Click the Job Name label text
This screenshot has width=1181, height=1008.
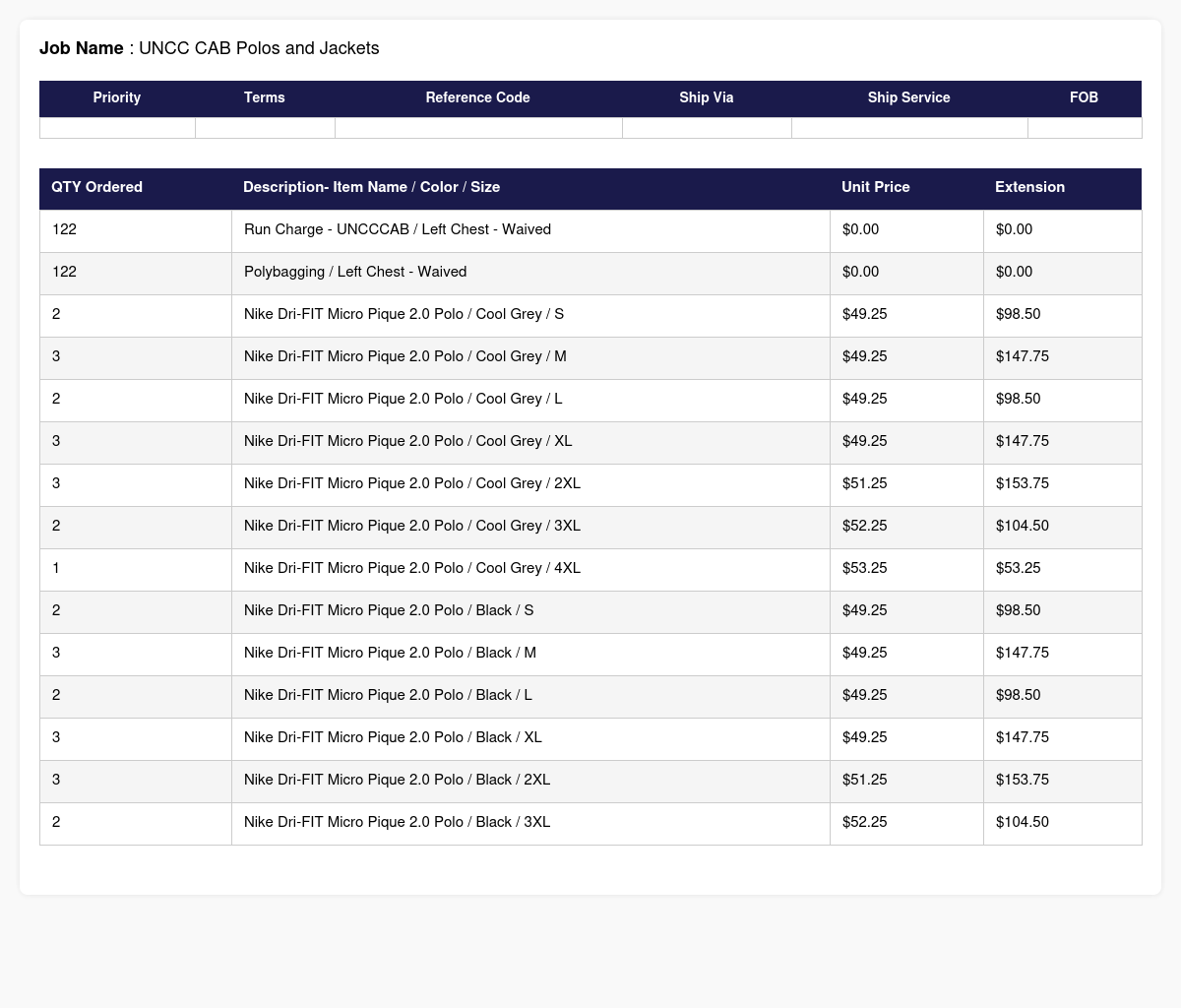[82, 48]
